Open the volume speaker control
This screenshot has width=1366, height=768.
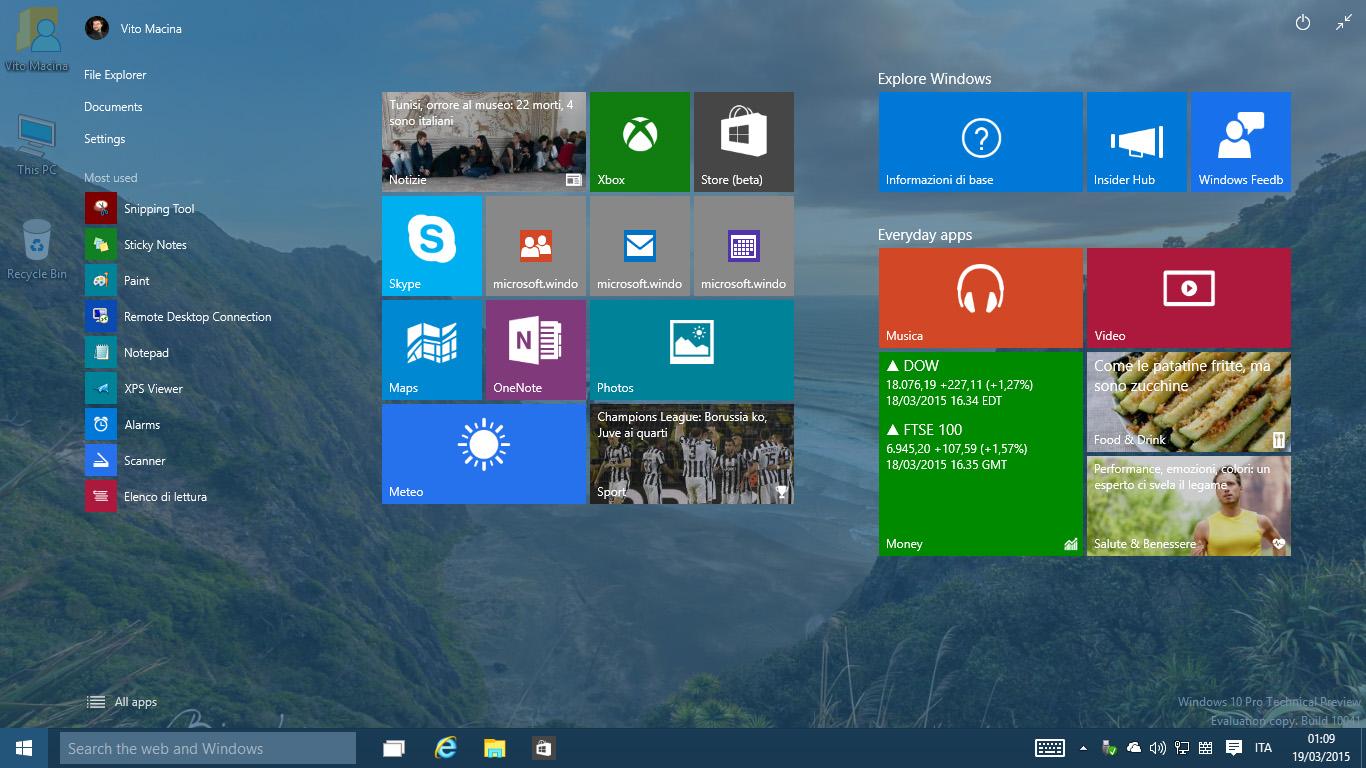pyautogui.click(x=1158, y=748)
